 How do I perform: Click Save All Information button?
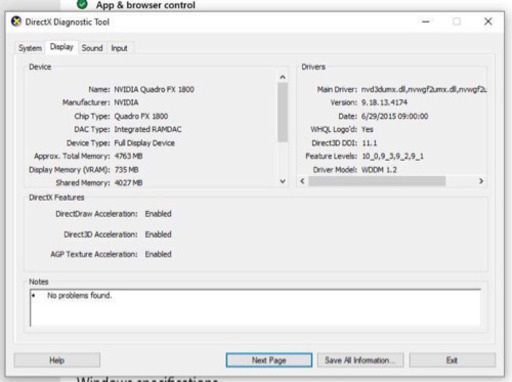[360, 360]
